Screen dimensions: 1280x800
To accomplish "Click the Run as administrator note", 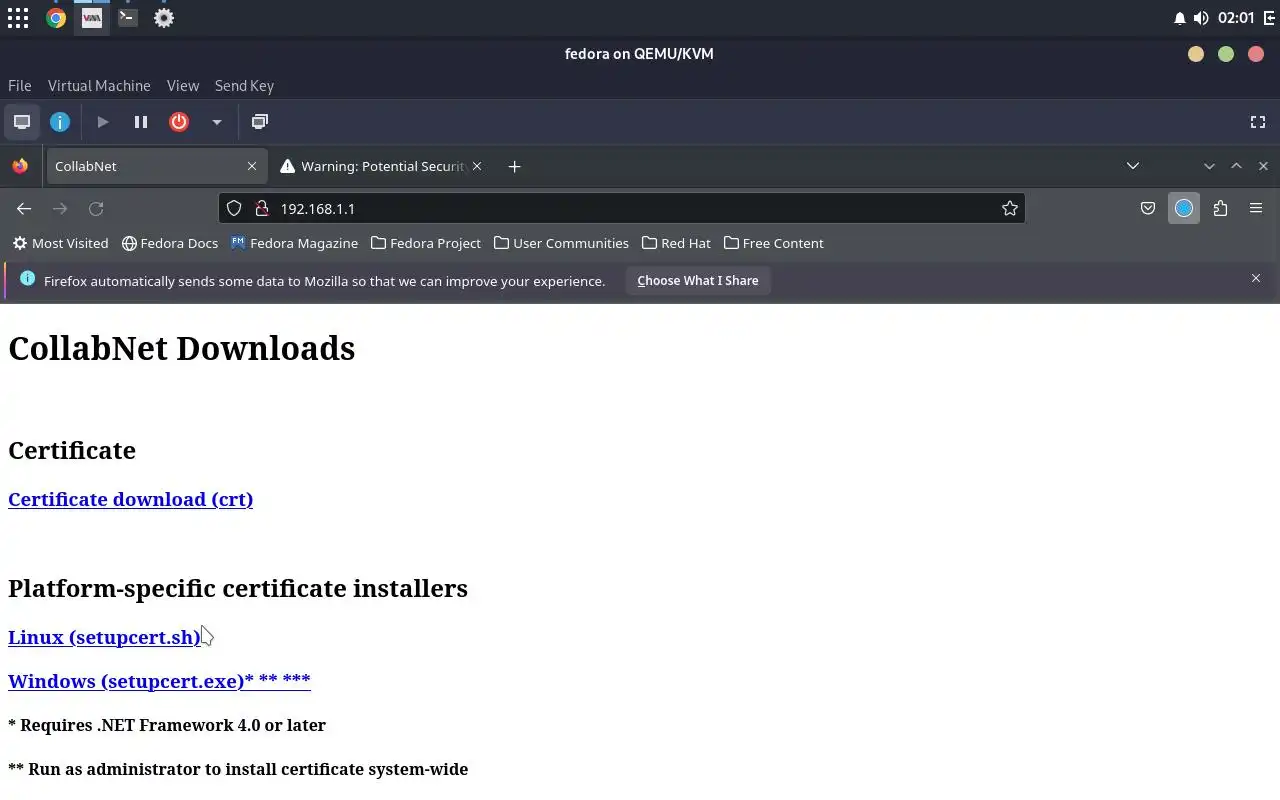I will tap(238, 769).
